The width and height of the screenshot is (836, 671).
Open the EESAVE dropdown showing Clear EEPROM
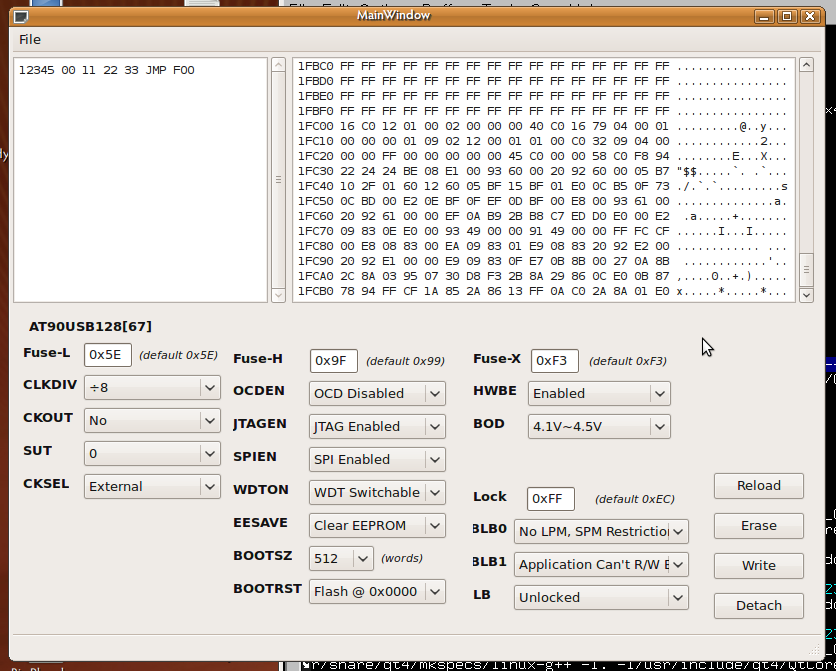point(377,526)
